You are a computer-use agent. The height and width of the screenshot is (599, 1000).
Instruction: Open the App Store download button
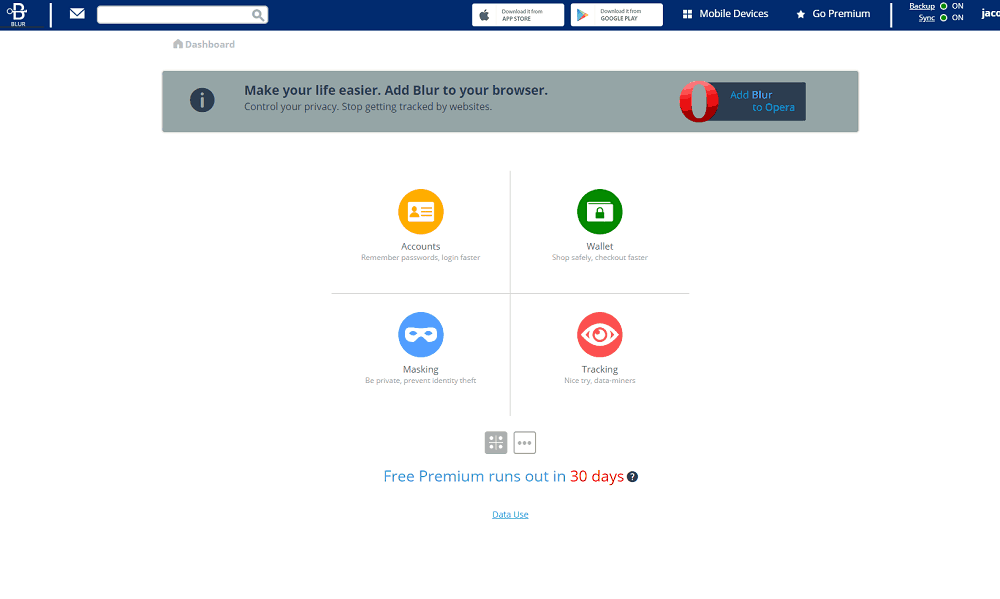coord(518,15)
